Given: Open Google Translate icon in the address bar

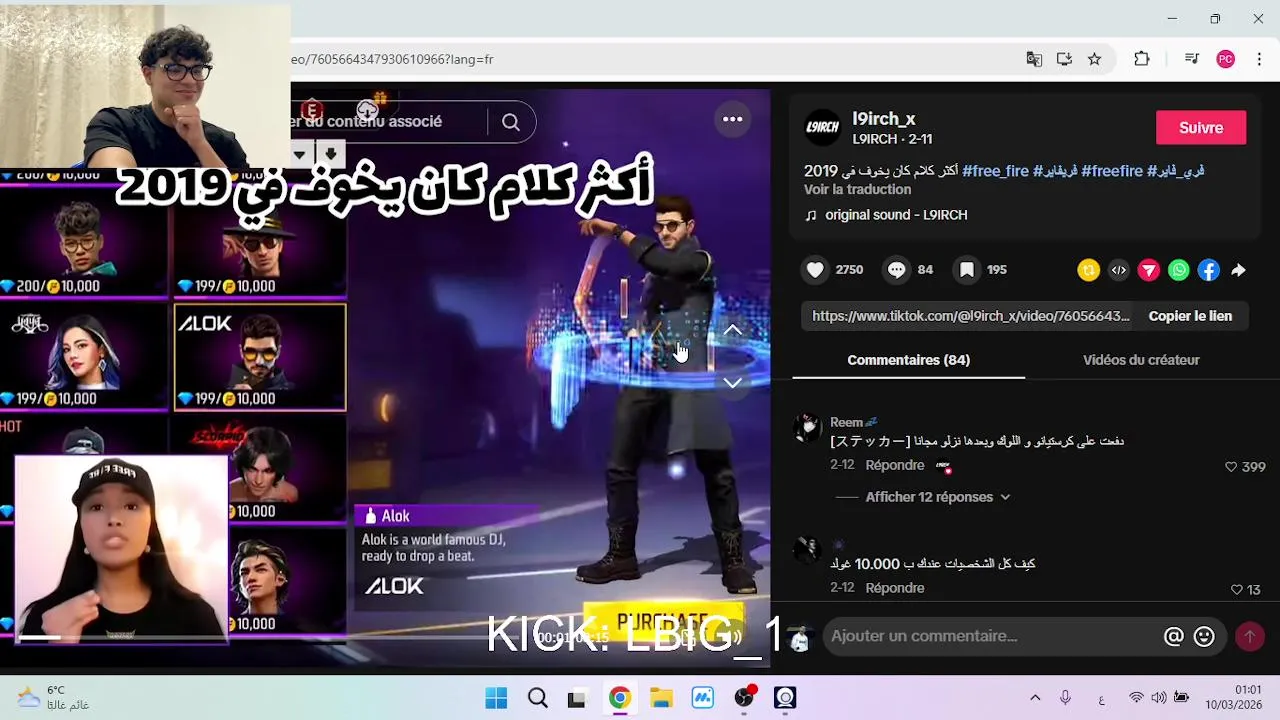Looking at the screenshot, I should pos(1034,59).
